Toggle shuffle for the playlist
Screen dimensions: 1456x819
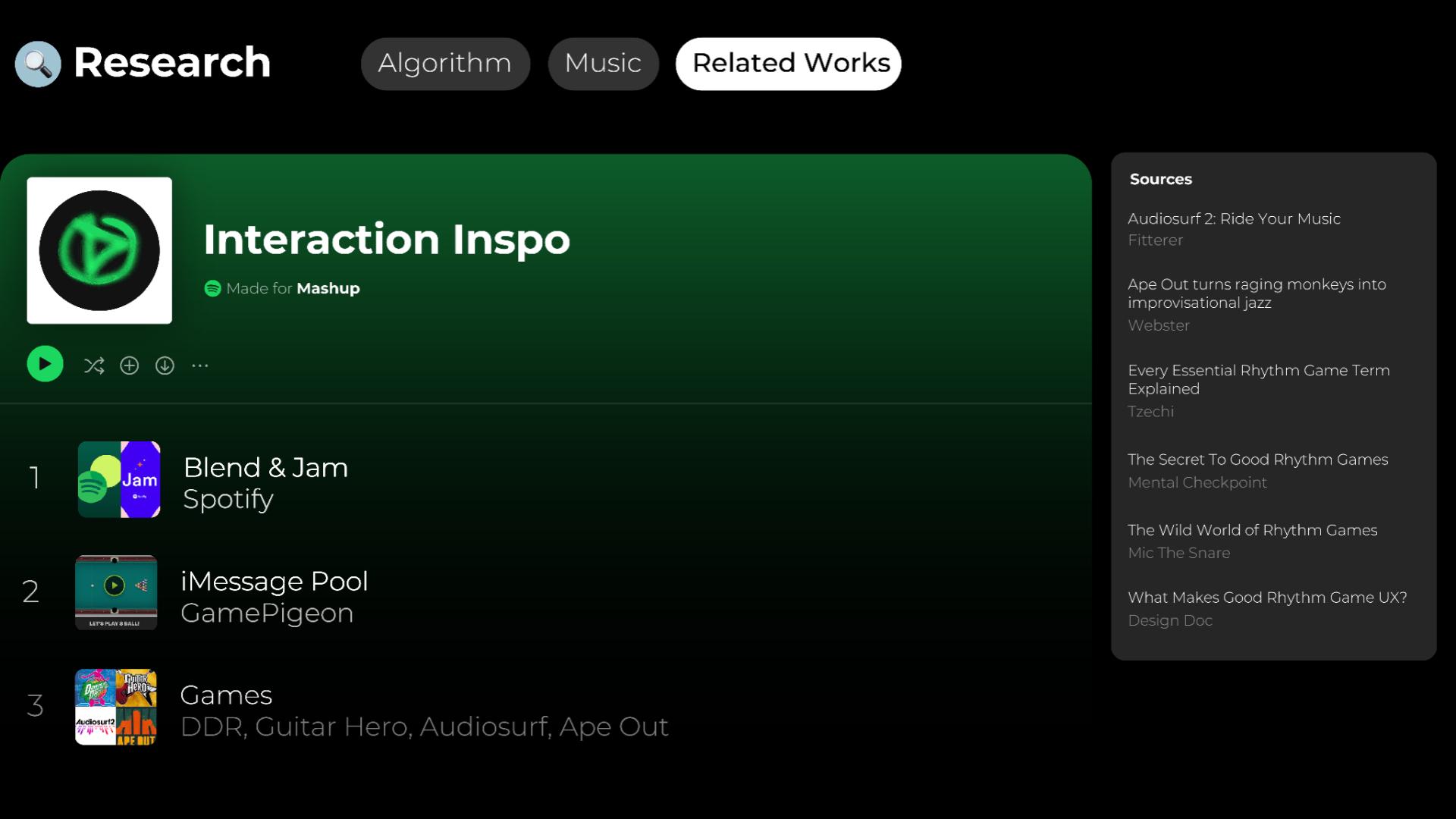[x=94, y=366]
